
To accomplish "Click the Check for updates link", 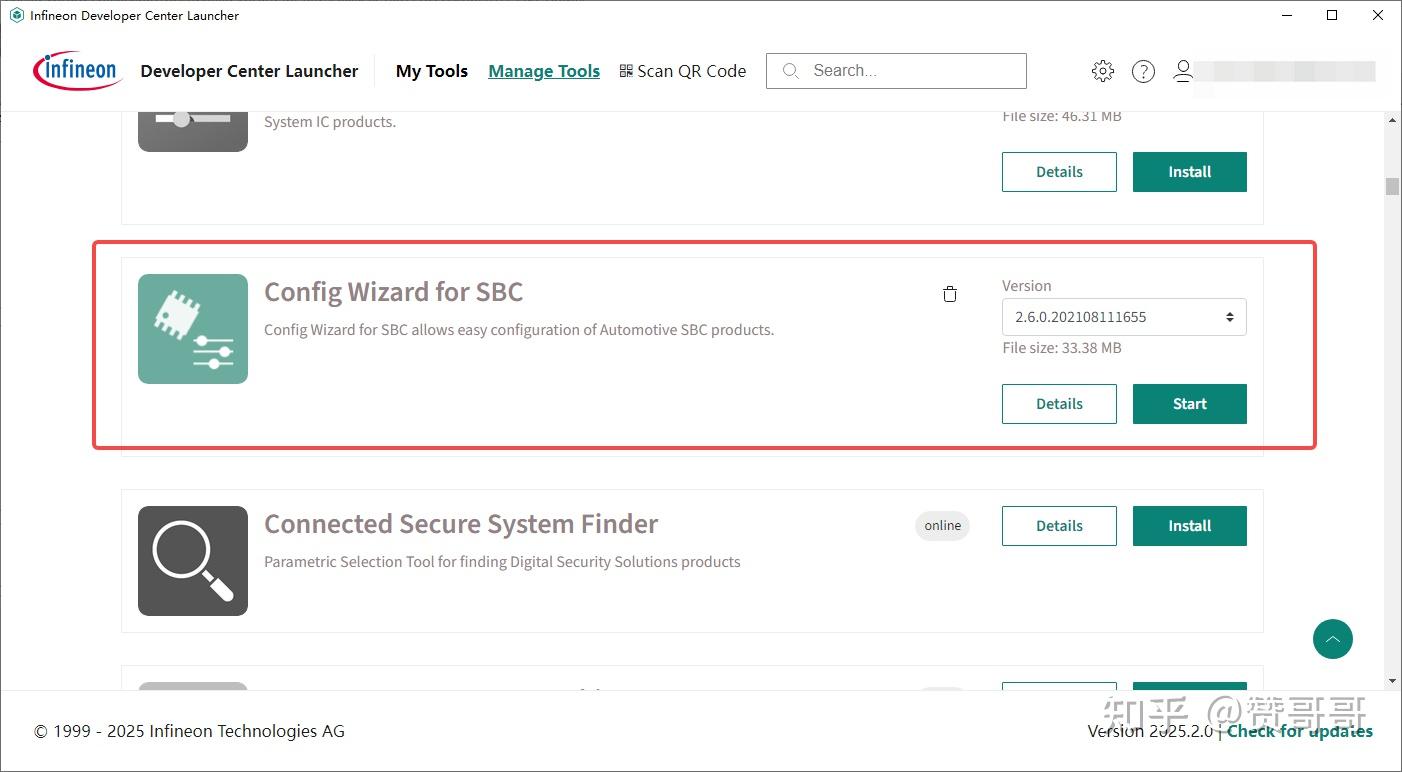I will coord(1299,731).
